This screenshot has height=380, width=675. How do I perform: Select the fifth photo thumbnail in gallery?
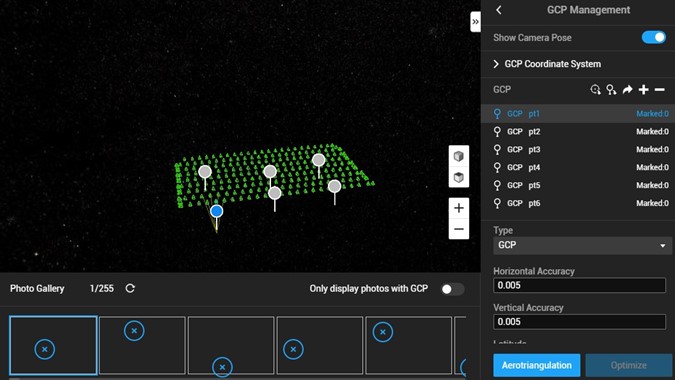point(409,345)
